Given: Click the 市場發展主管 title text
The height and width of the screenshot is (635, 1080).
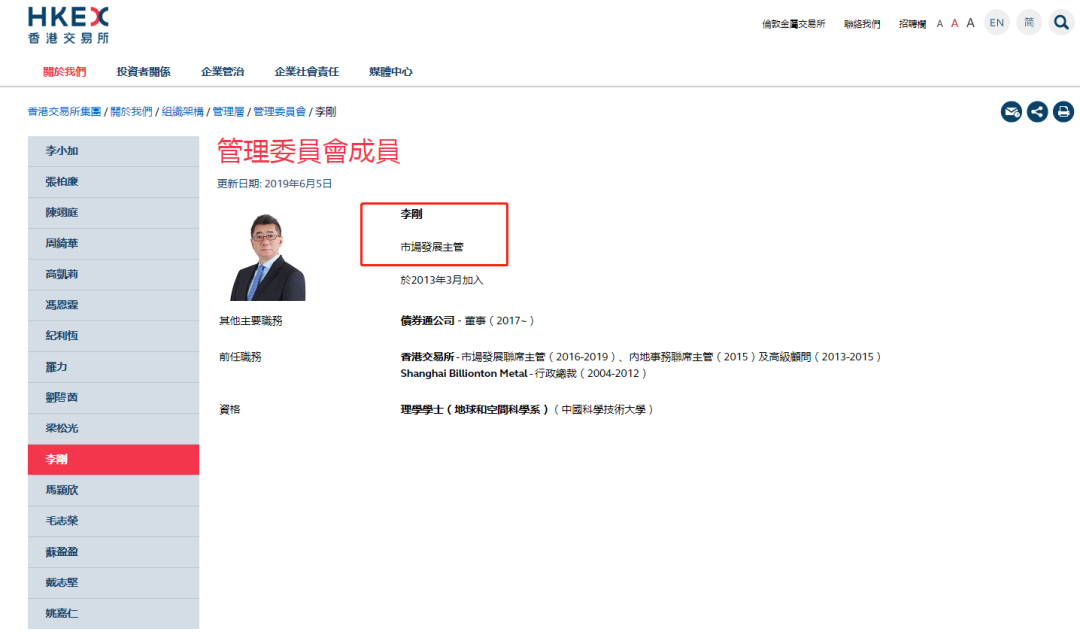Looking at the screenshot, I should click(x=432, y=247).
